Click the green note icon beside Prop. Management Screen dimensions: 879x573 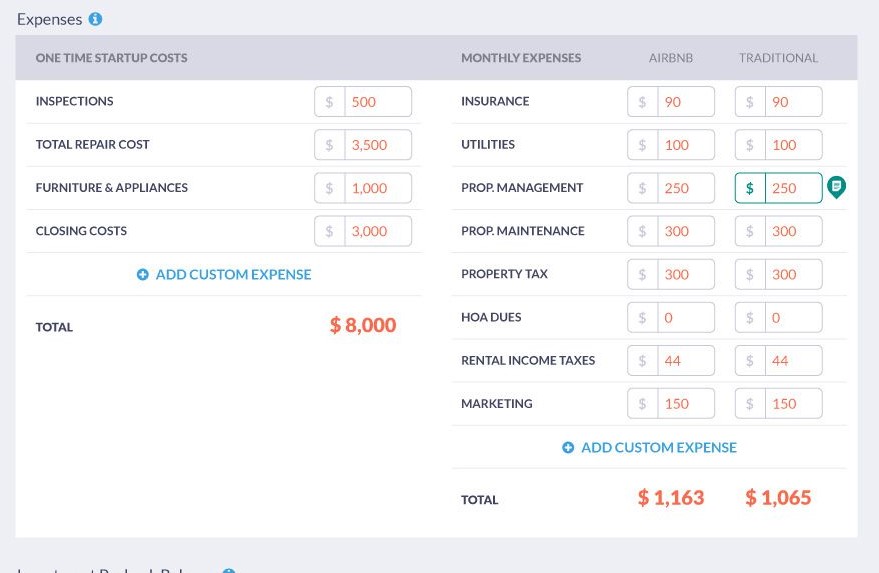coord(837,187)
